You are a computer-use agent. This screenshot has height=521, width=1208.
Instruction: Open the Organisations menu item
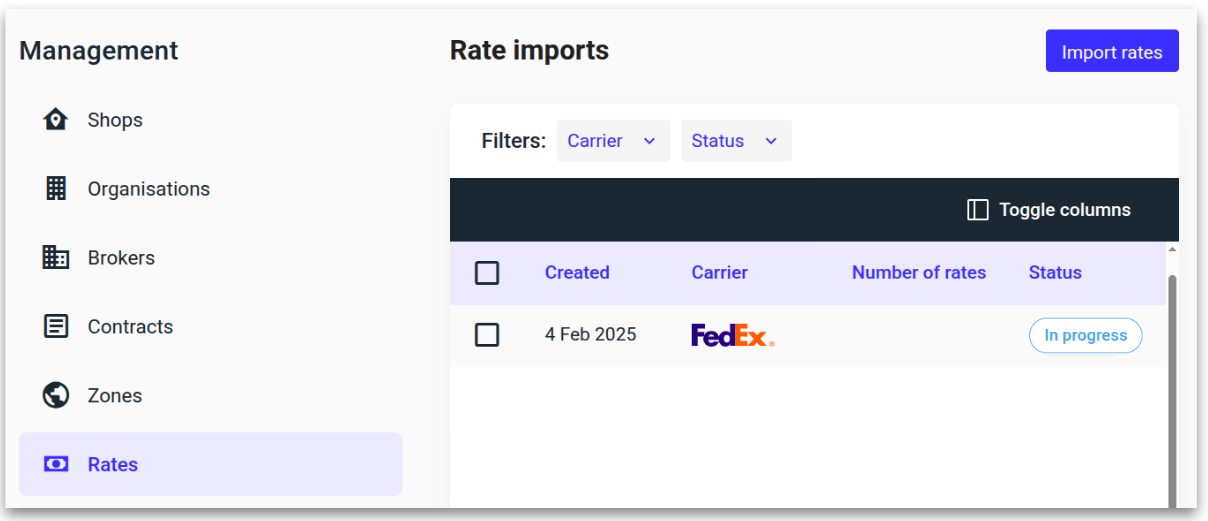148,189
